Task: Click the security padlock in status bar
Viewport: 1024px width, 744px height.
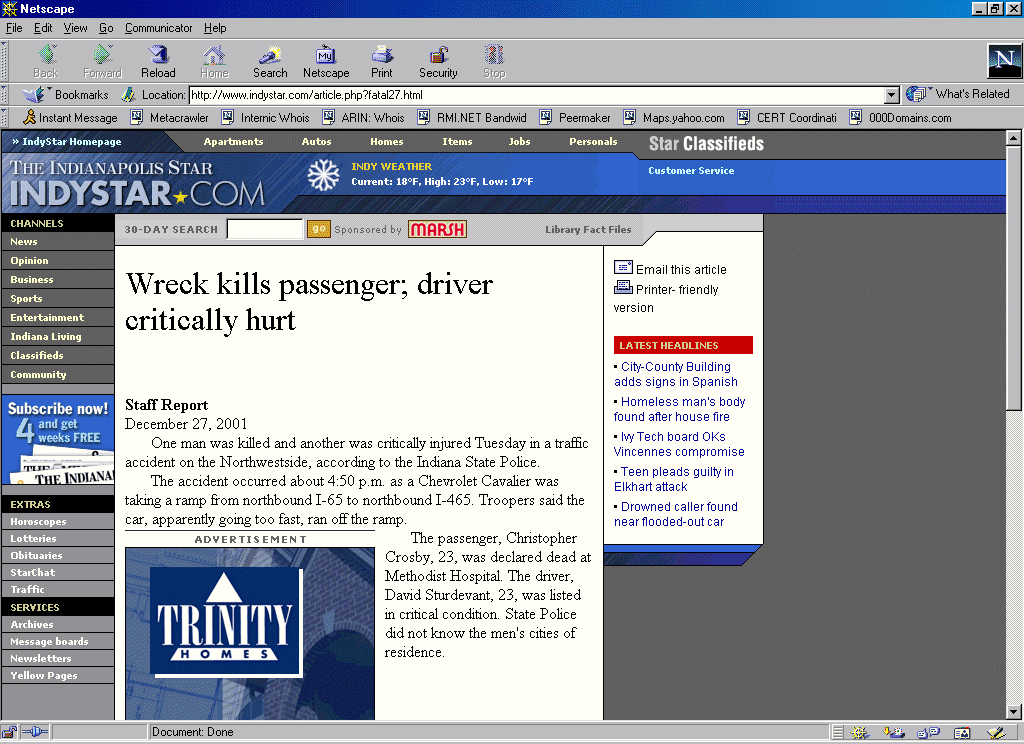Action: [x=9, y=732]
